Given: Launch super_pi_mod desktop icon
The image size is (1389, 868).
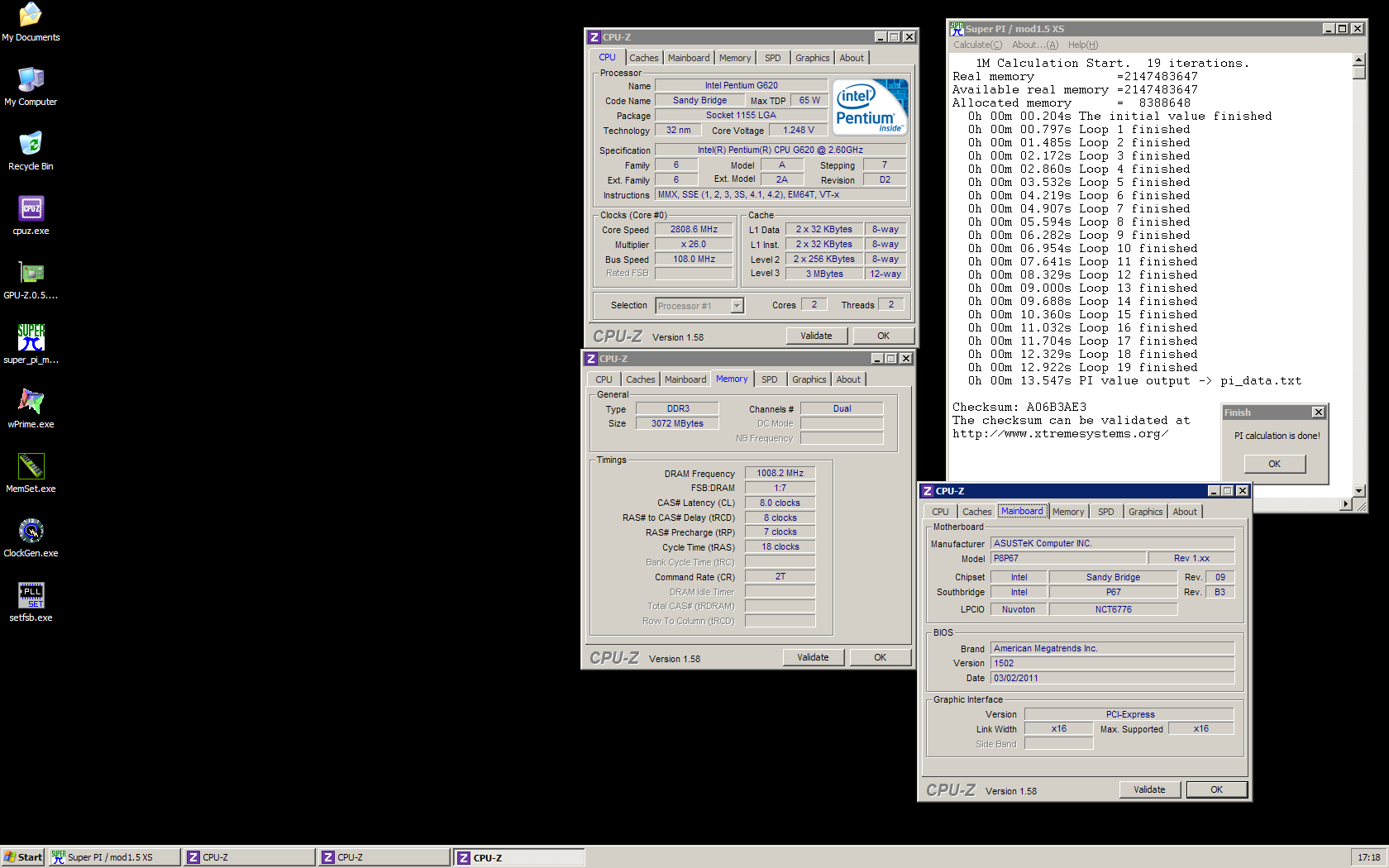Looking at the screenshot, I should click(31, 344).
